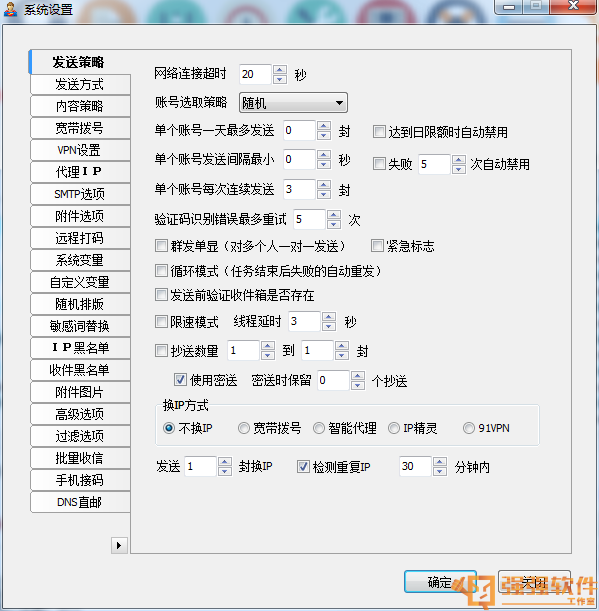Uncheck the 使用密送 checkbox
Screen dimensions: 599x611
180,380
